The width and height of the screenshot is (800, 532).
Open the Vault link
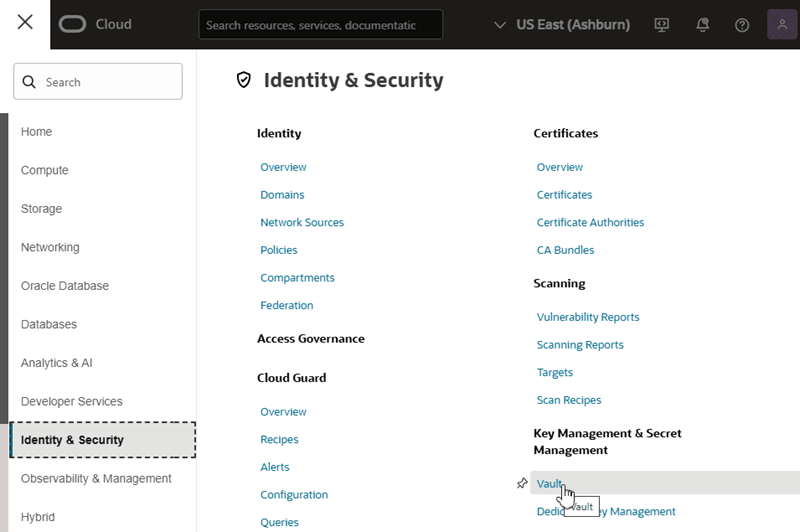pyautogui.click(x=550, y=484)
